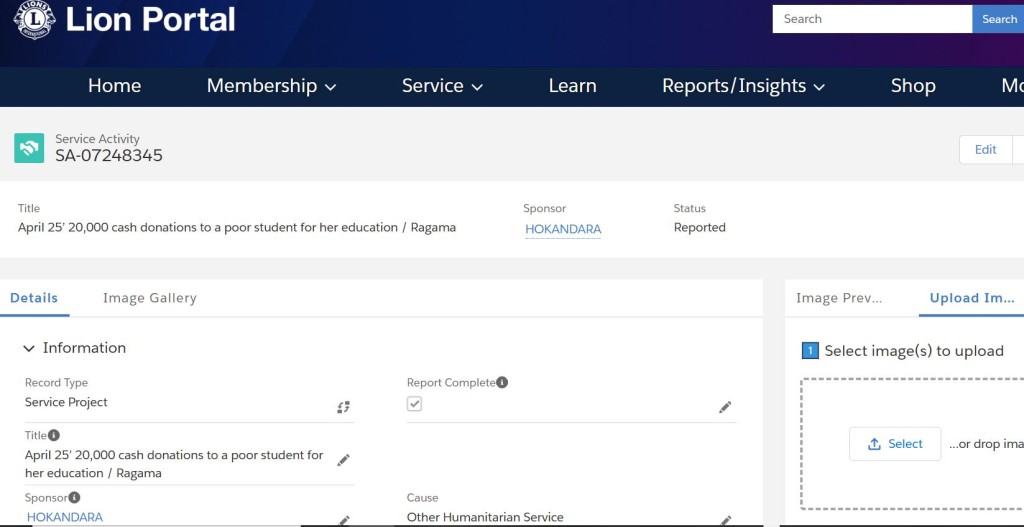Screen dimensions: 1024x527
Task: Click the Search button
Action: pos(998,19)
